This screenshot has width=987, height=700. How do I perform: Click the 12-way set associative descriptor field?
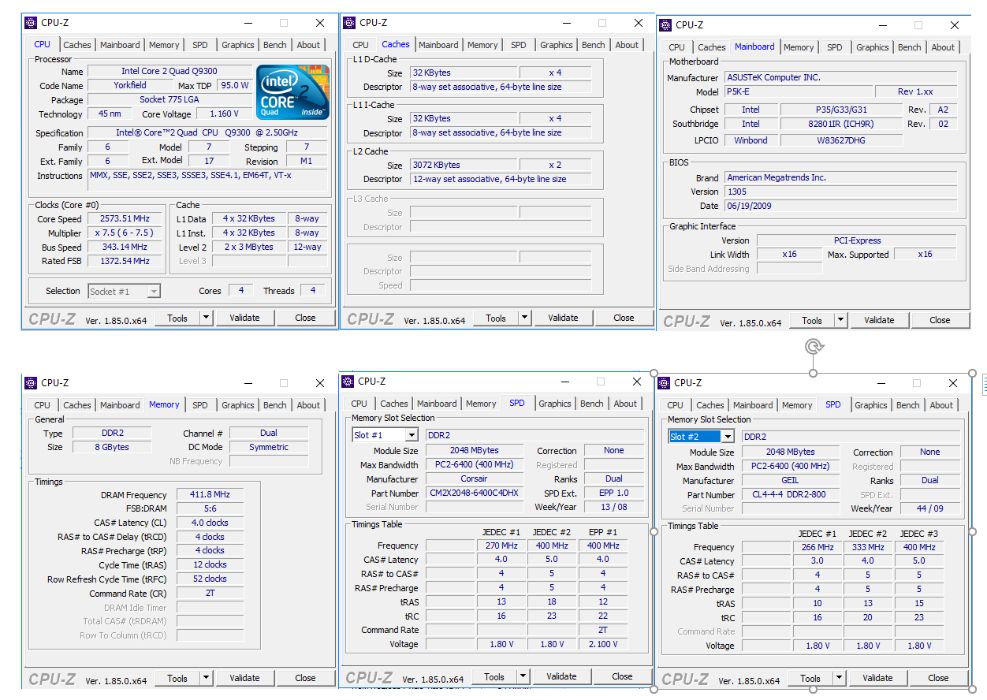point(501,179)
